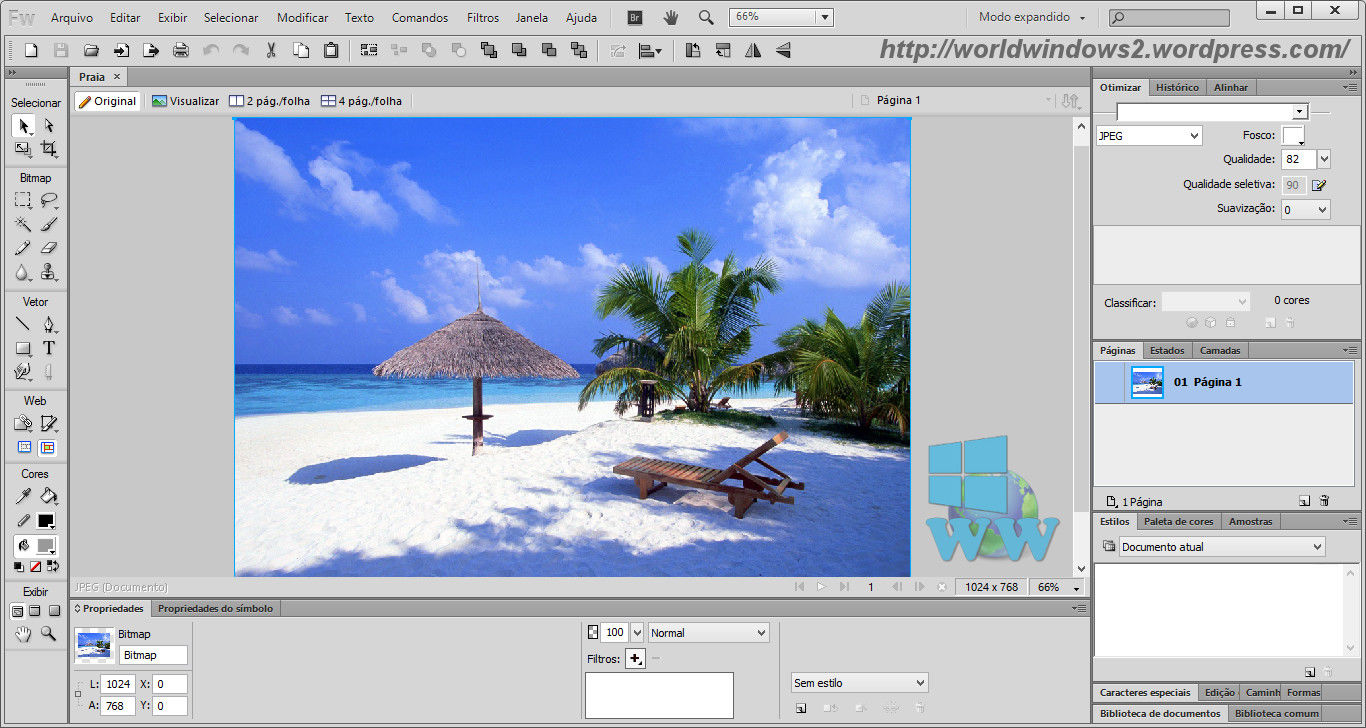The height and width of the screenshot is (728, 1366).
Task: Enable the hide slices view button
Action: (x=24, y=448)
